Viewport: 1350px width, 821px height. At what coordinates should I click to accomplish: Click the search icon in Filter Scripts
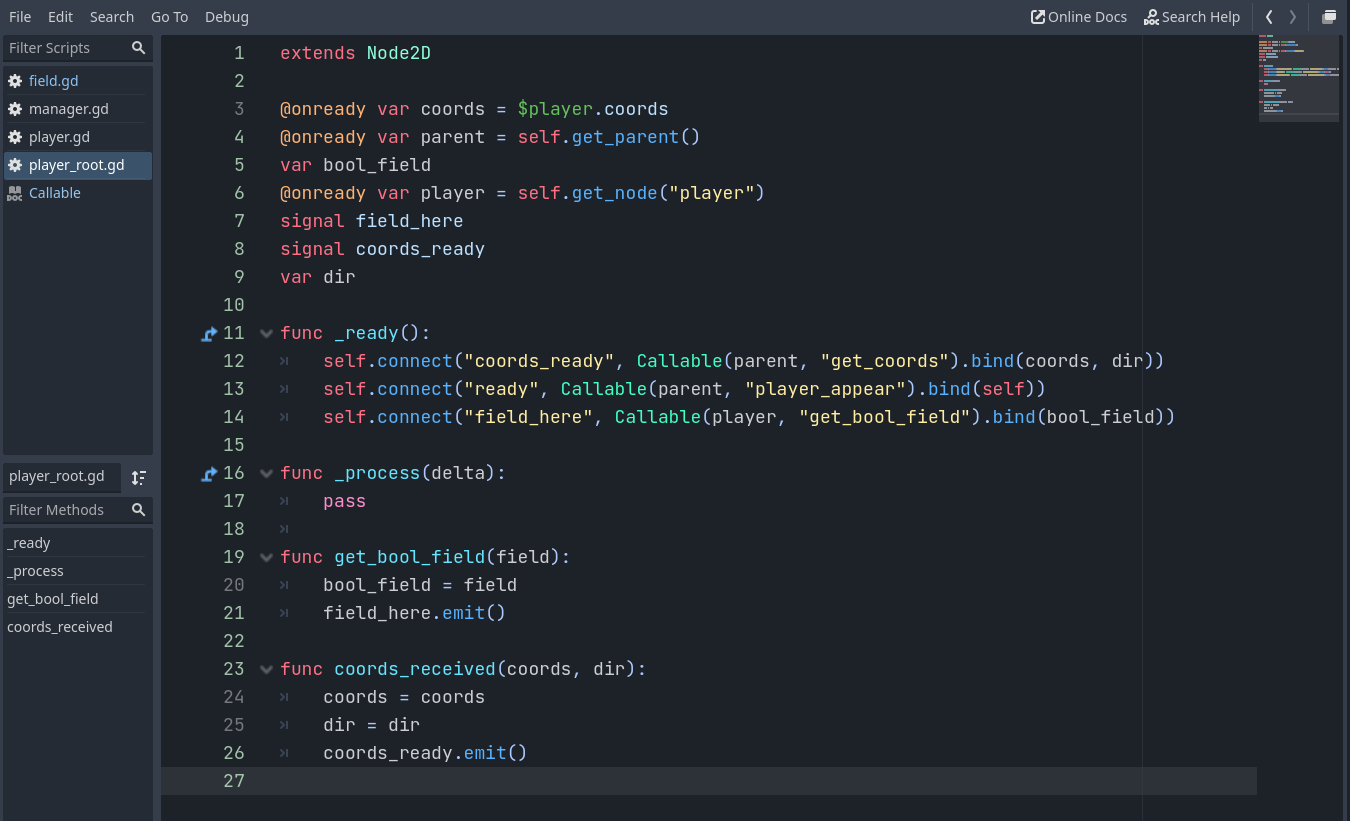click(138, 48)
